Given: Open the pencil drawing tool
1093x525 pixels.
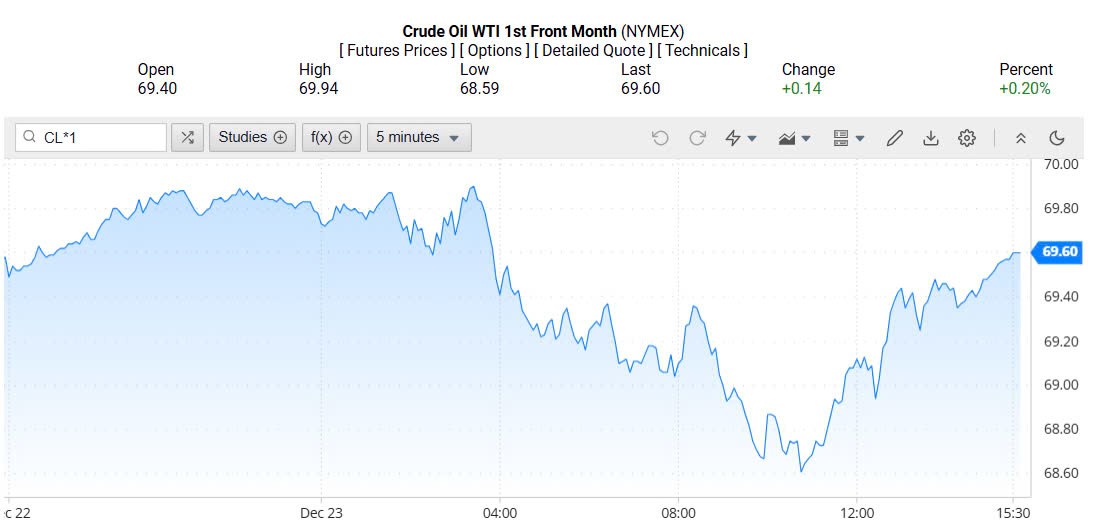Looking at the screenshot, I should click(x=895, y=138).
